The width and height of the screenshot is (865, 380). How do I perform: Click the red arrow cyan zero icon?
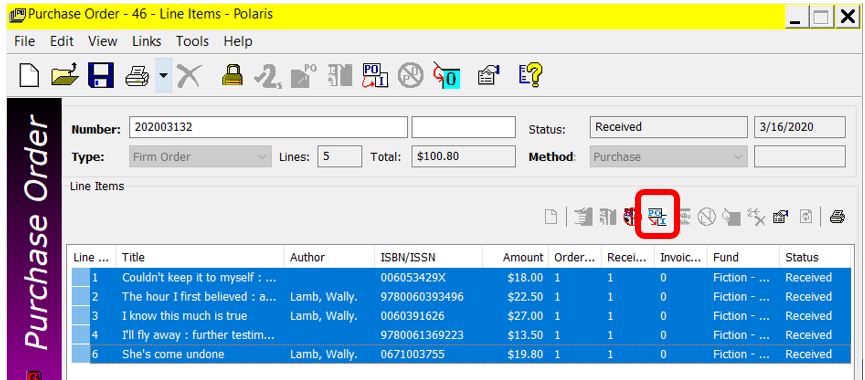click(446, 76)
